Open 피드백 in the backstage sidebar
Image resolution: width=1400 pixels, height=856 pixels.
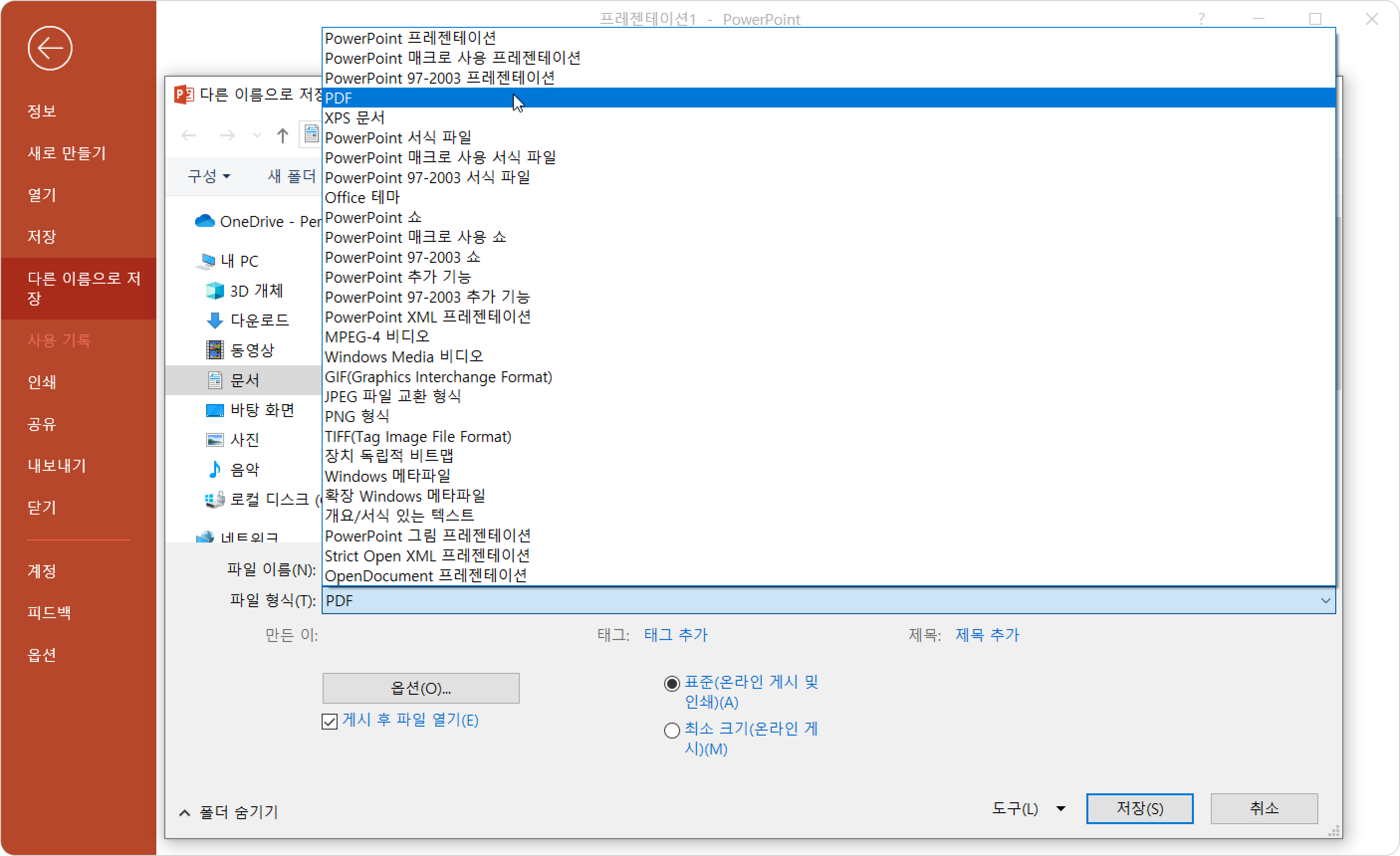click(49, 612)
